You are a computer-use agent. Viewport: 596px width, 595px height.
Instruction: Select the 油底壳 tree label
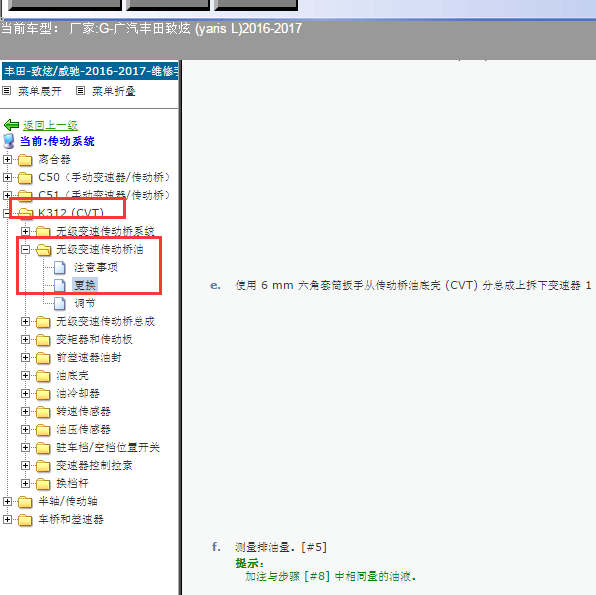[72, 376]
